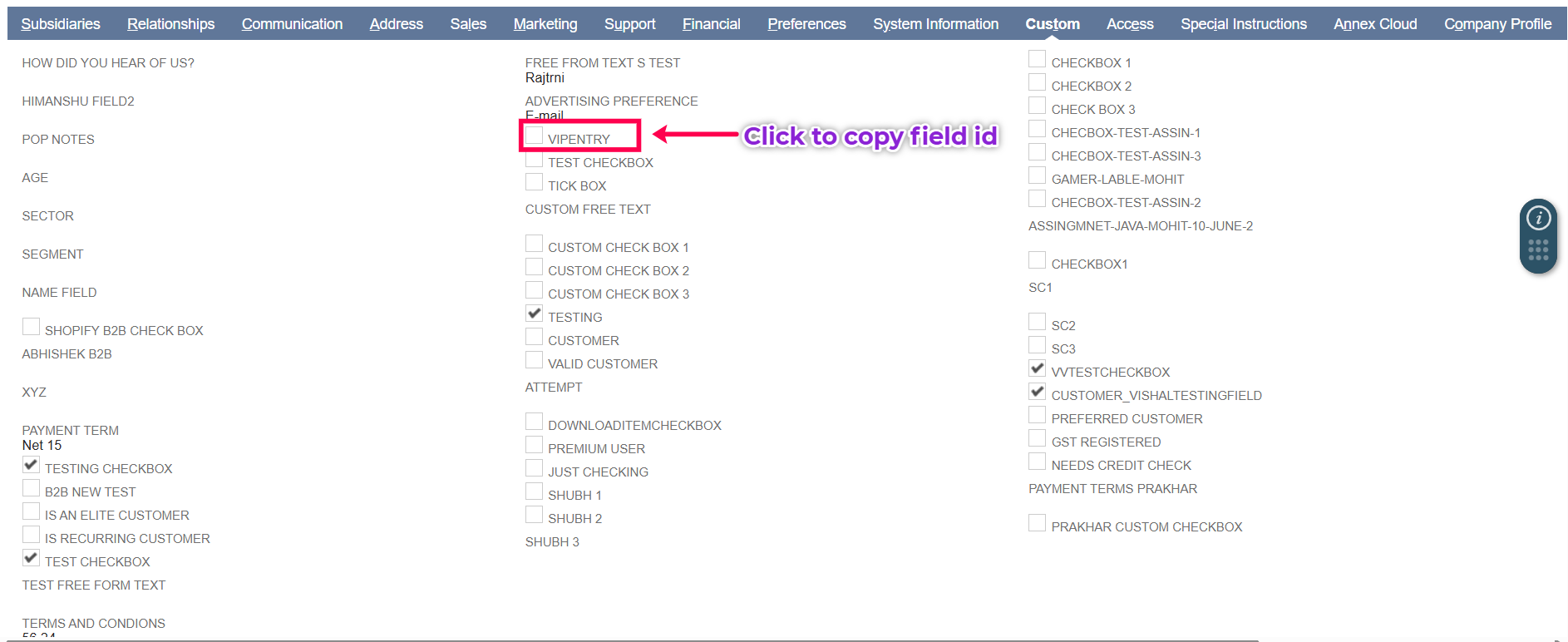This screenshot has height=642, width=1568.
Task: Uncheck the TESTING checkbox
Action: click(535, 314)
